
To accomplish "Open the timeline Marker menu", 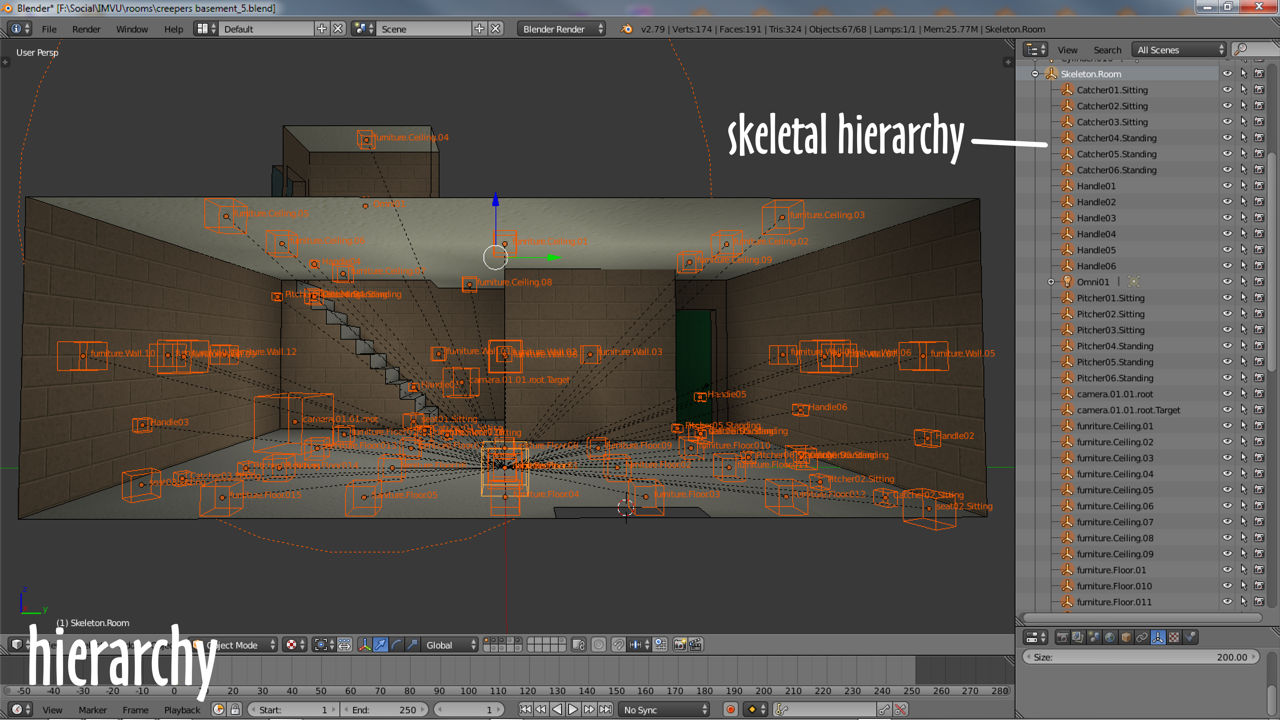I will [92, 710].
